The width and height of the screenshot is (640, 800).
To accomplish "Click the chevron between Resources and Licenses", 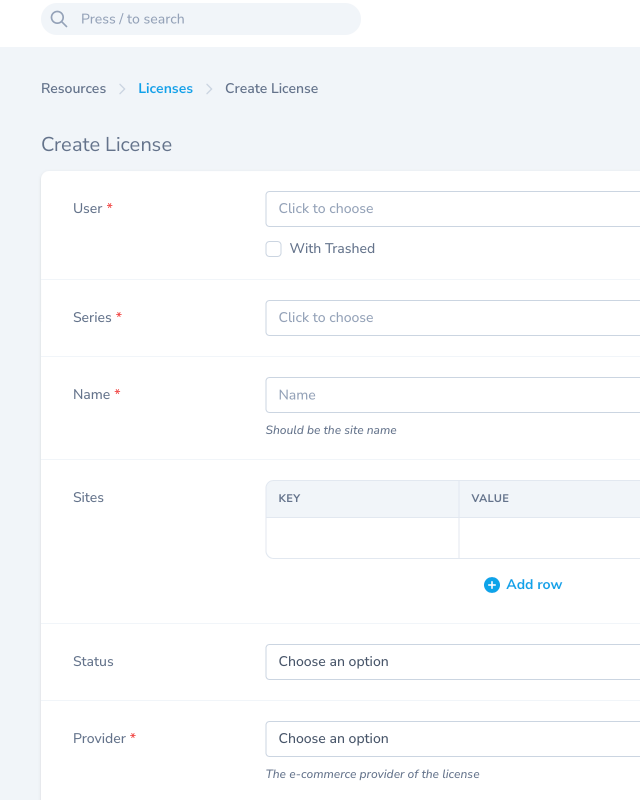I will click(122, 89).
